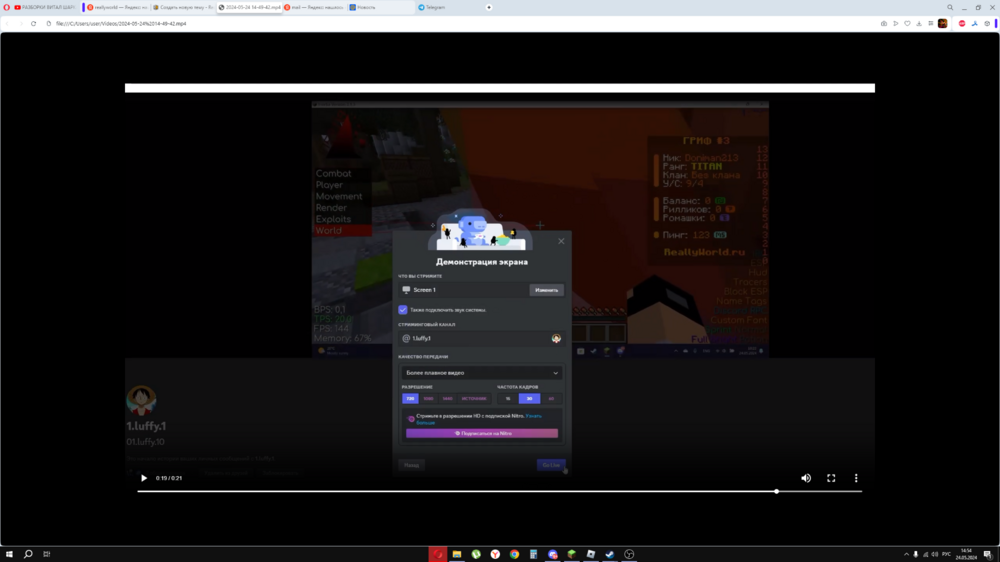Close the Демонстрация экрана dialog
The image size is (1000, 562).
click(x=561, y=241)
